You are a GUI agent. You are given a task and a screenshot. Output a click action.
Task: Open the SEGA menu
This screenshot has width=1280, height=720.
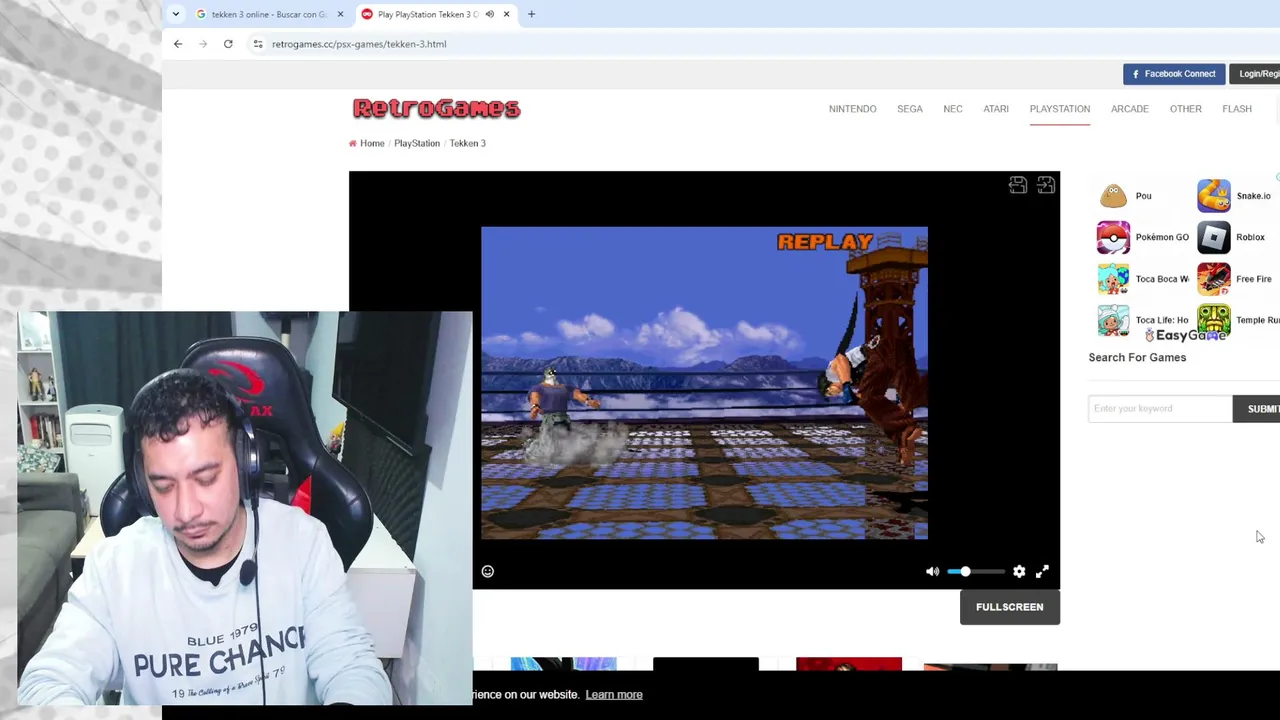click(x=910, y=109)
